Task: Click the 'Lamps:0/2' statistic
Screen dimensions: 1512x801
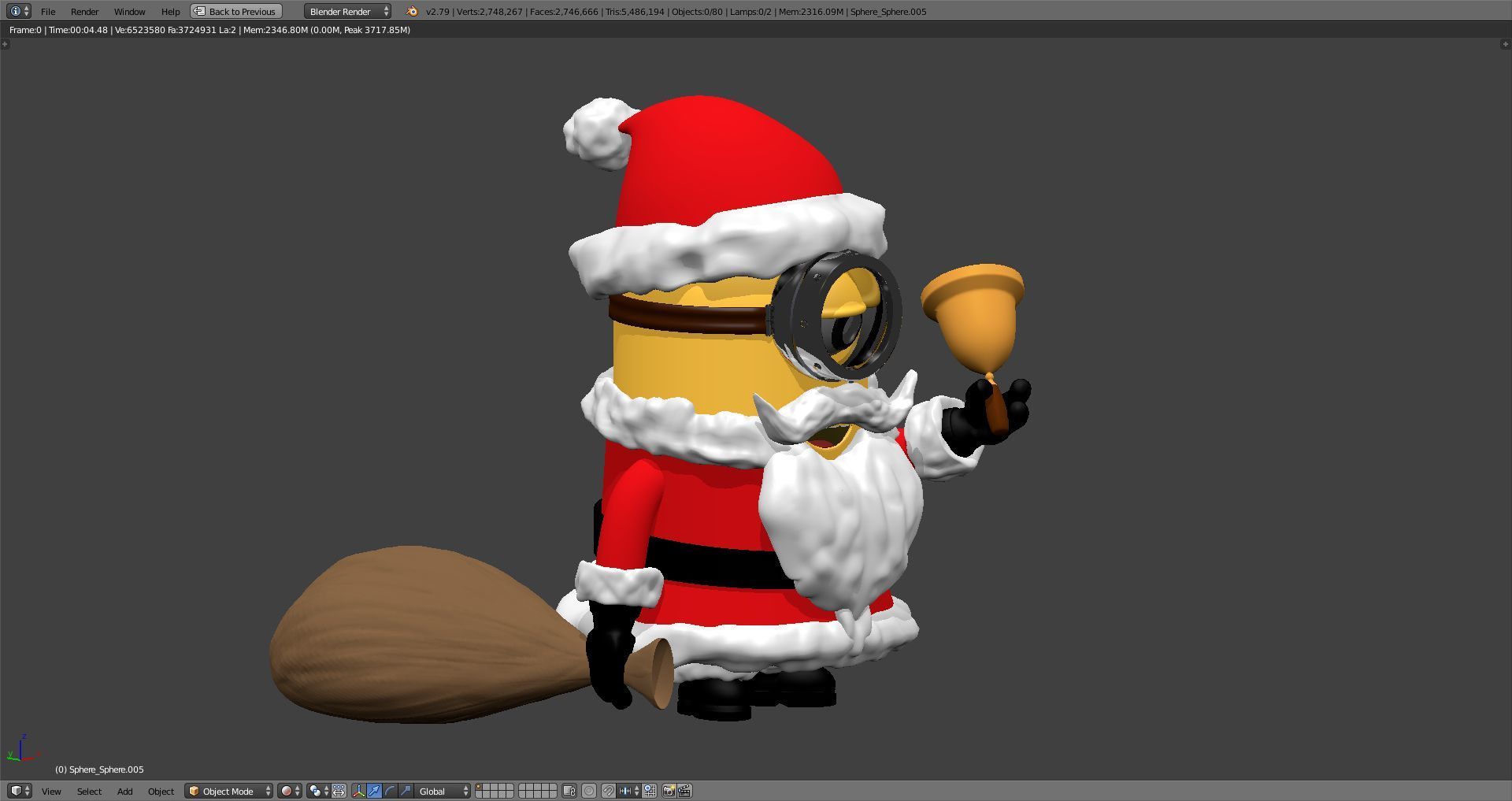Action: click(x=750, y=12)
